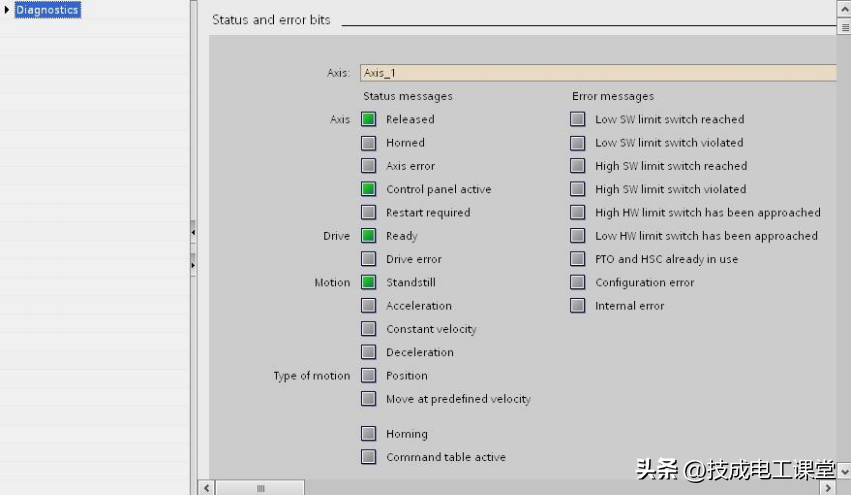
Task: Click the vertical scrollbar up arrow
Action: [x=844, y=8]
